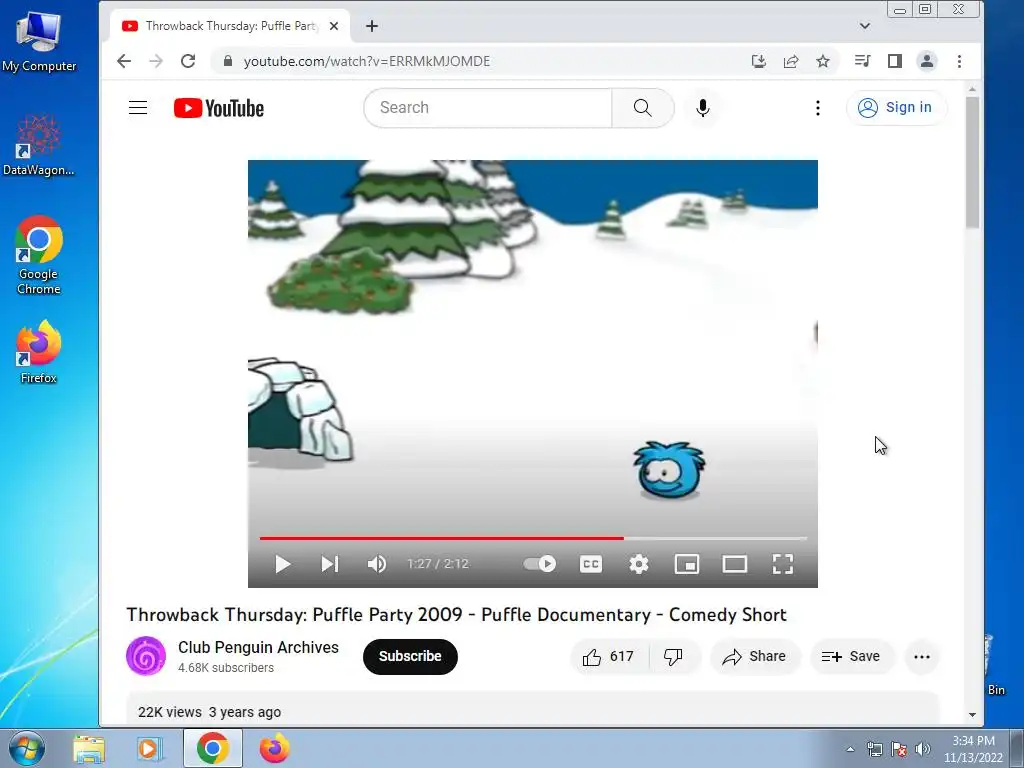
Task: Open more actions ellipsis button
Action: click(921, 656)
